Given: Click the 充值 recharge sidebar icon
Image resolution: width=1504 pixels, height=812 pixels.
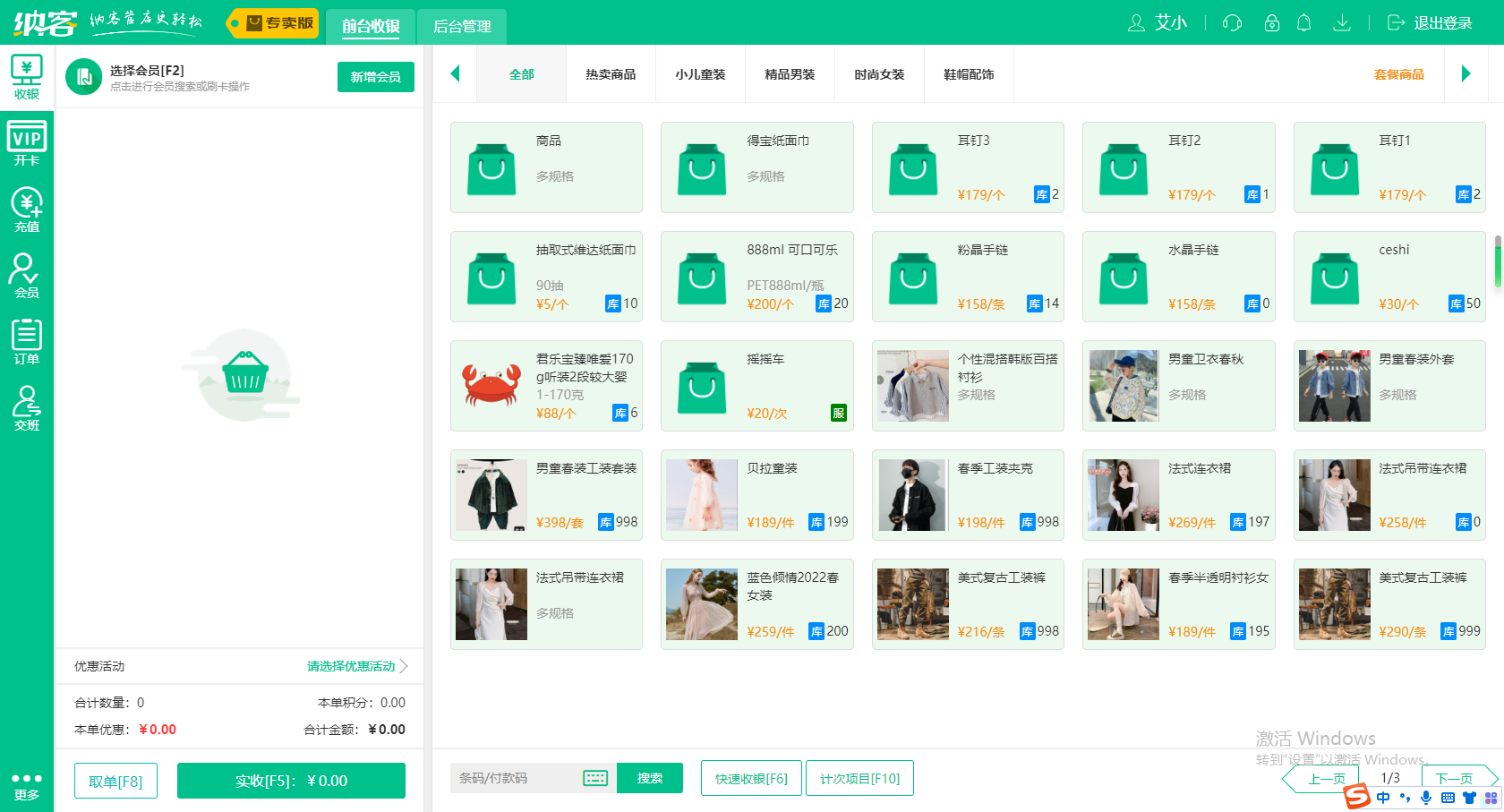Looking at the screenshot, I should [26, 209].
